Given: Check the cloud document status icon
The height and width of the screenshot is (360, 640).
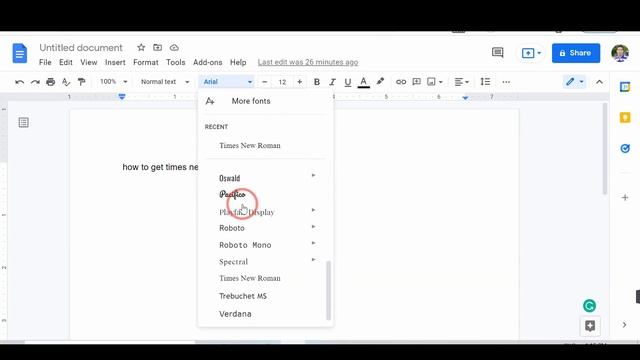Looking at the screenshot, I should [174, 47].
